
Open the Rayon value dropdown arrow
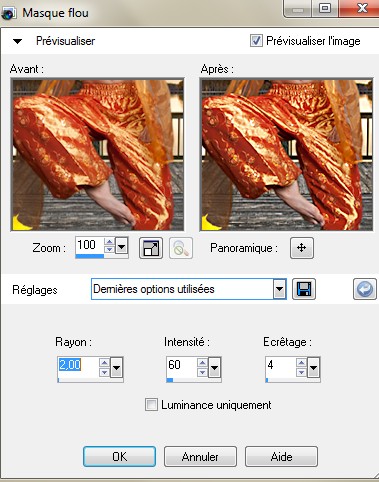click(x=117, y=367)
